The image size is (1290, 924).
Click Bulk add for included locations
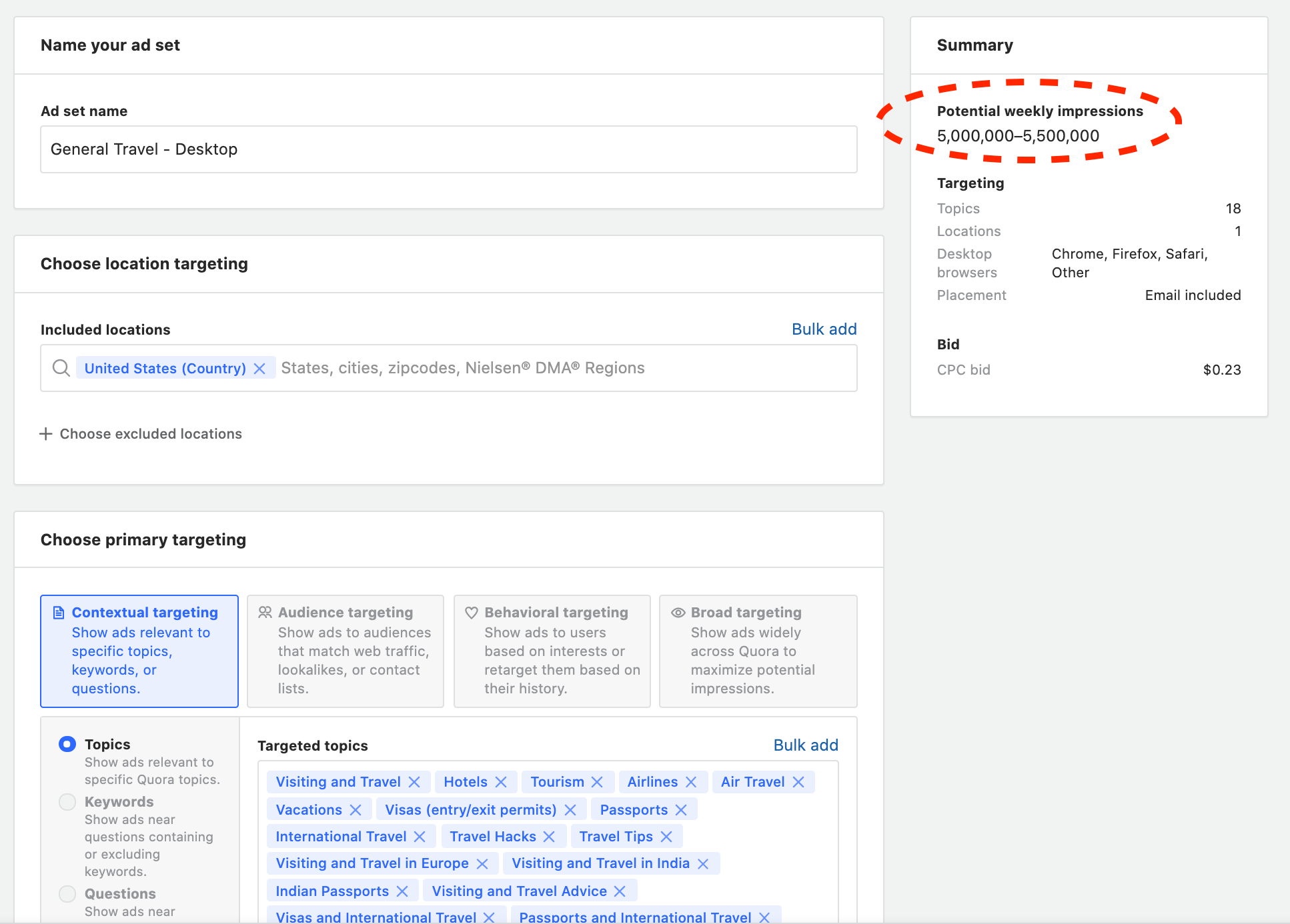[824, 329]
